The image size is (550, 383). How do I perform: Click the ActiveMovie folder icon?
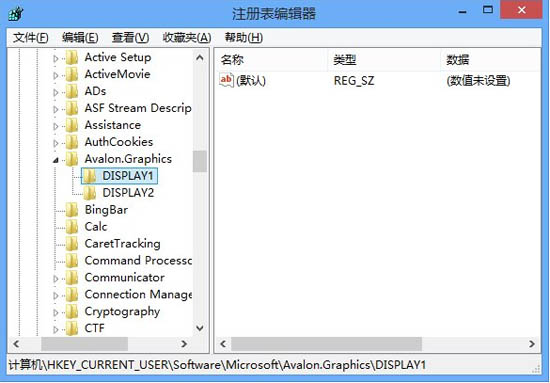point(72,74)
